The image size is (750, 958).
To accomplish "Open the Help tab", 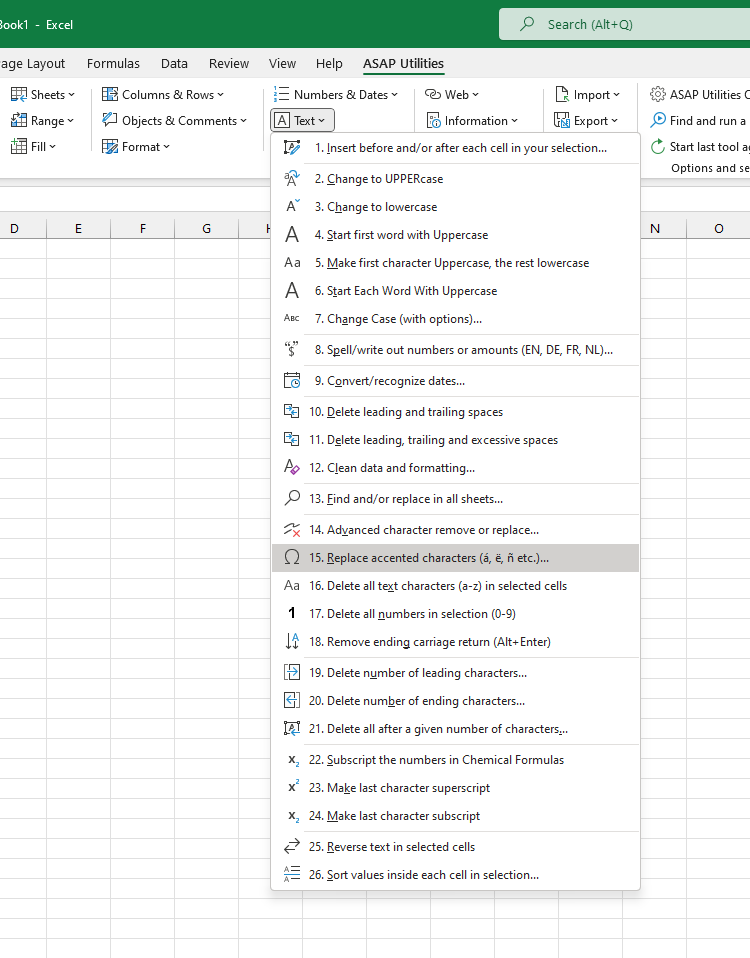I will (x=329, y=64).
